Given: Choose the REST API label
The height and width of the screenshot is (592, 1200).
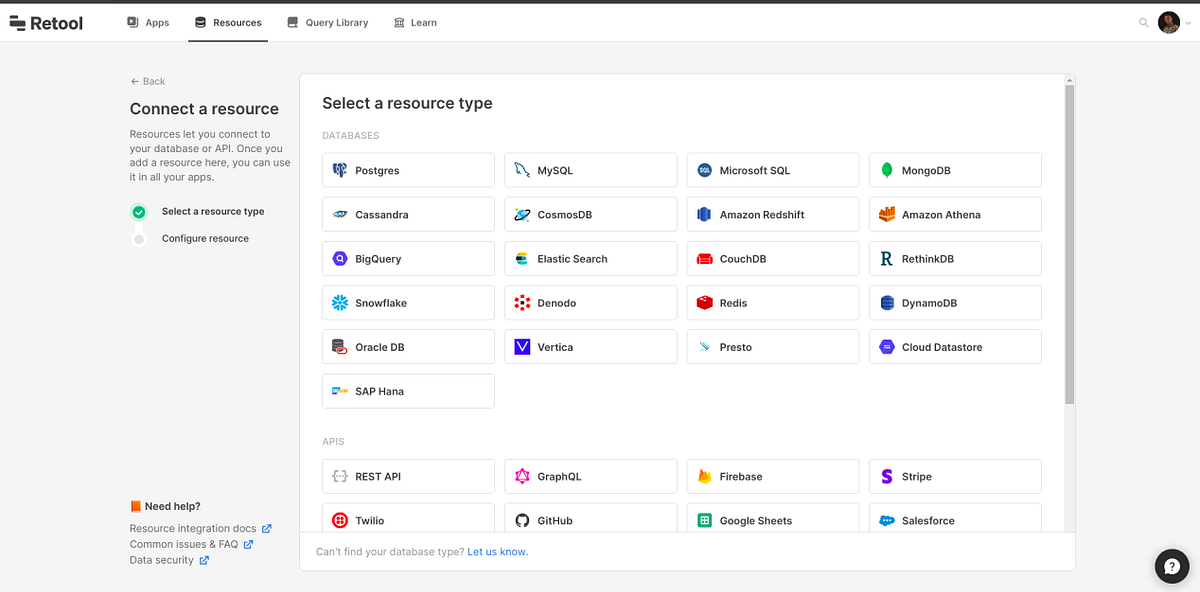Looking at the screenshot, I should point(378,477).
